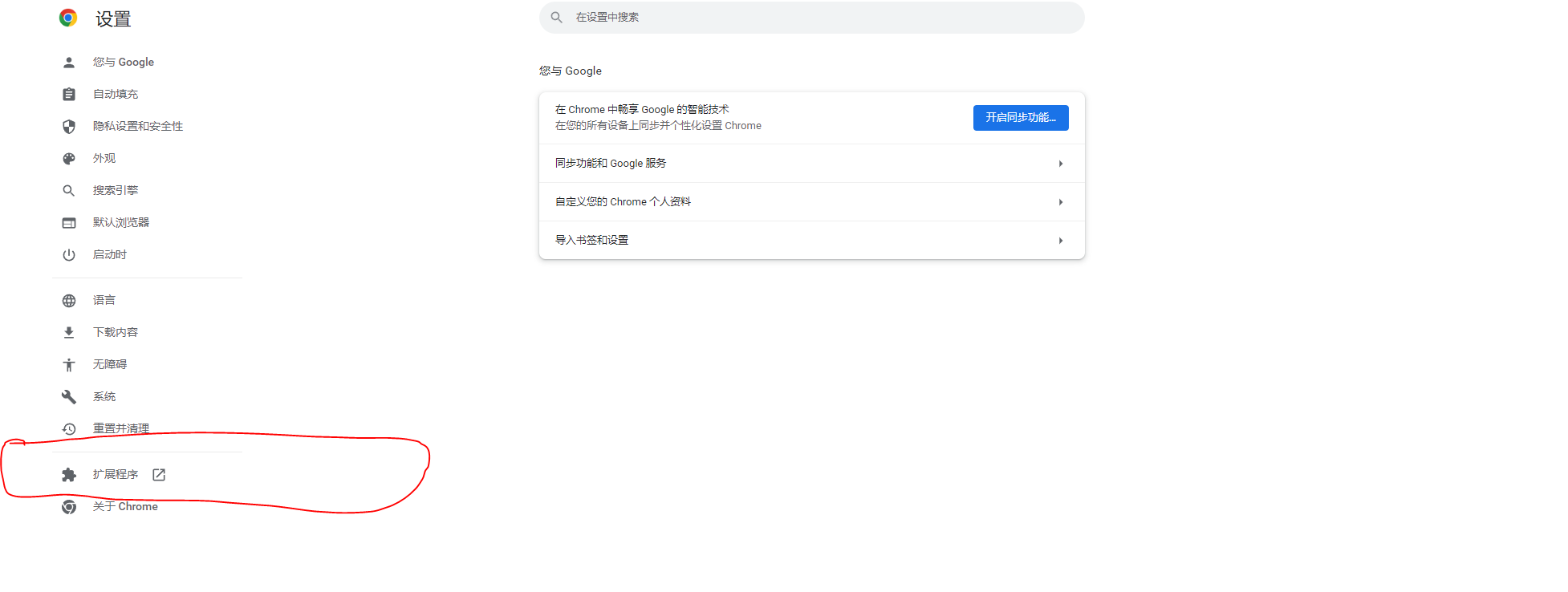Click the wrench icon for 系统
The image size is (1568, 592).
(69, 397)
